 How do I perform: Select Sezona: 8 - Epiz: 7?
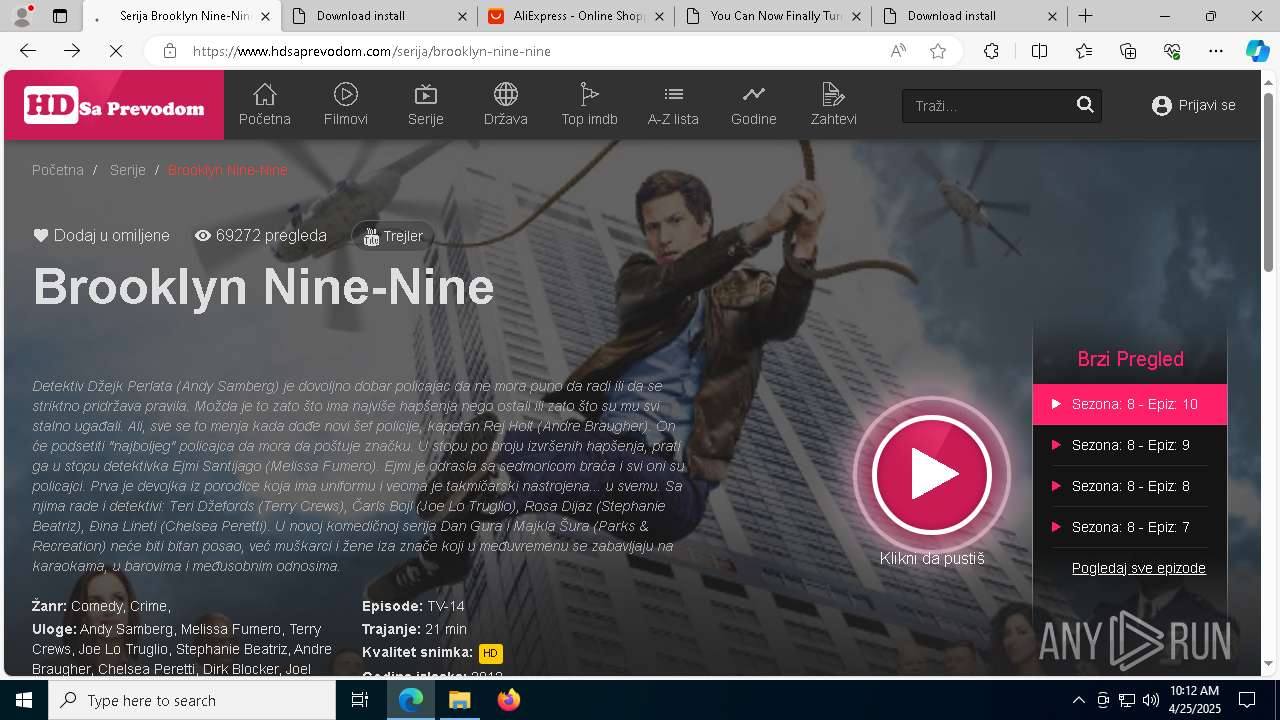click(1130, 527)
